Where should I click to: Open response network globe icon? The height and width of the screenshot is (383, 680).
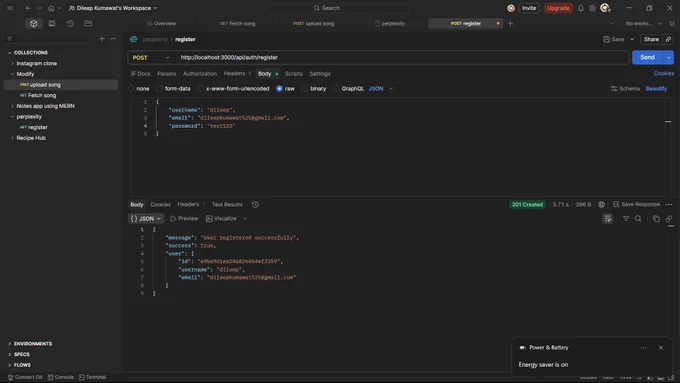pos(602,204)
